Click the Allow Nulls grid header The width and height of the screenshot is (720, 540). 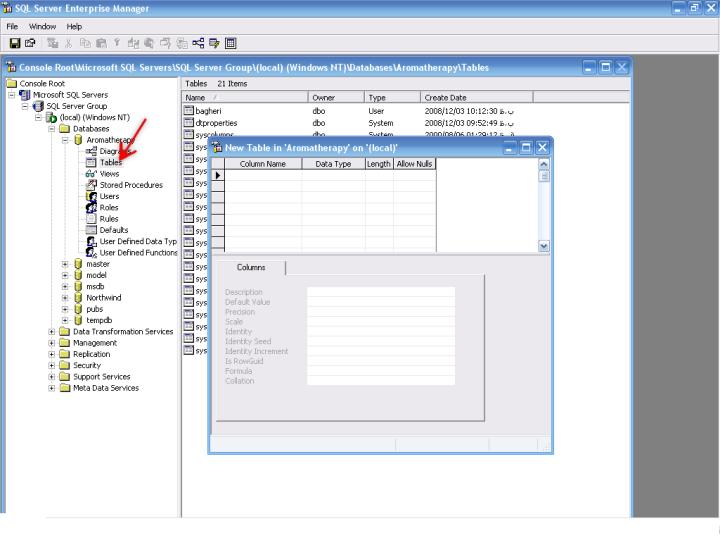click(414, 164)
